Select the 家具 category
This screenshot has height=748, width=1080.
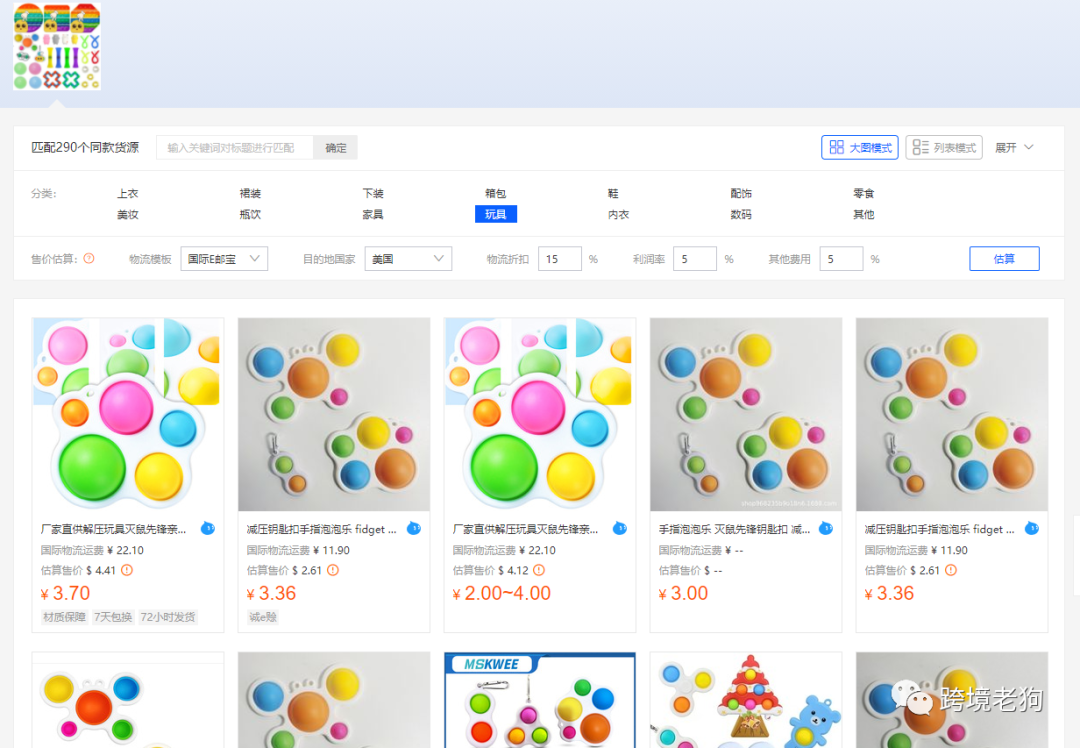(373, 214)
